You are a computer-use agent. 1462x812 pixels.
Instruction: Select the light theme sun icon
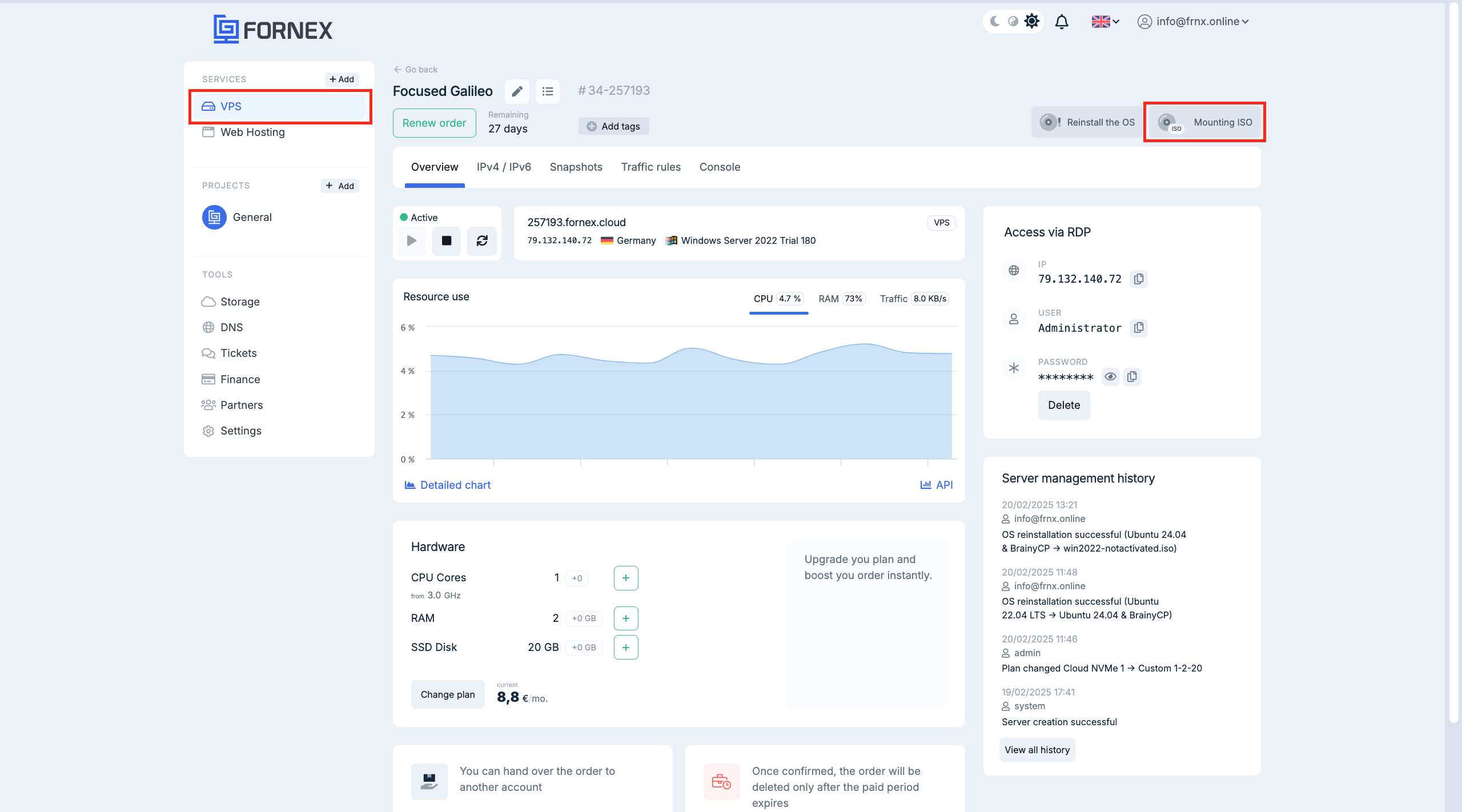1032,21
